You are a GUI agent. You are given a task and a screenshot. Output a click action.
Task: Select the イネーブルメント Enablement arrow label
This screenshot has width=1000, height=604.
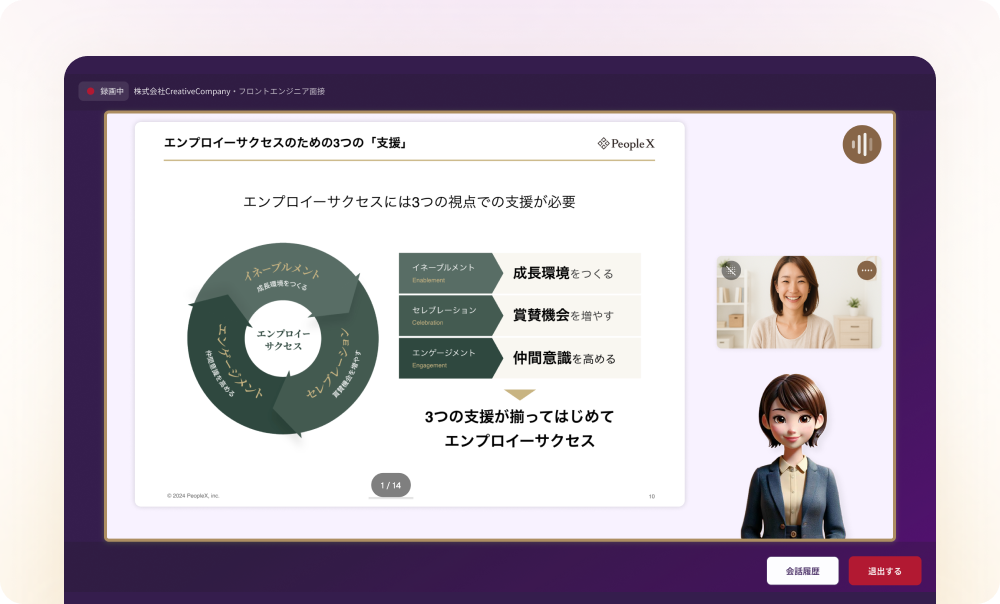(x=446, y=273)
